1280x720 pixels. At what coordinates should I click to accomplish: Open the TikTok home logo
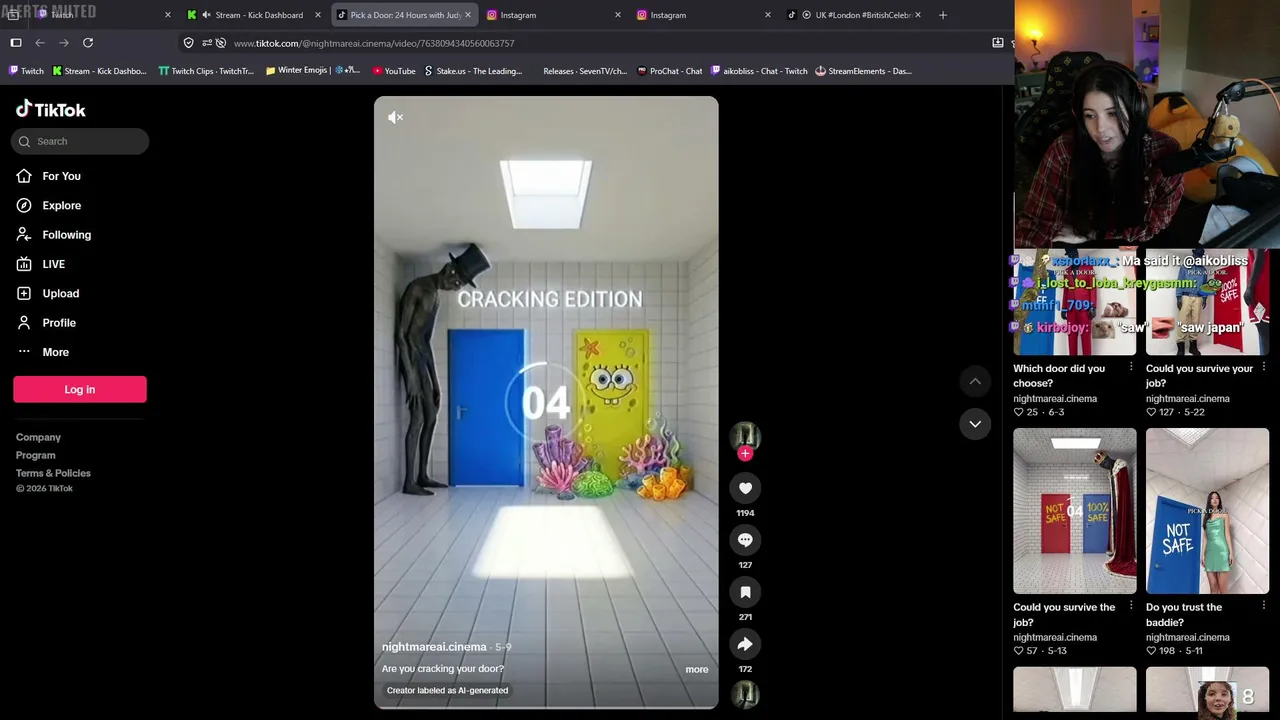tap(51, 109)
